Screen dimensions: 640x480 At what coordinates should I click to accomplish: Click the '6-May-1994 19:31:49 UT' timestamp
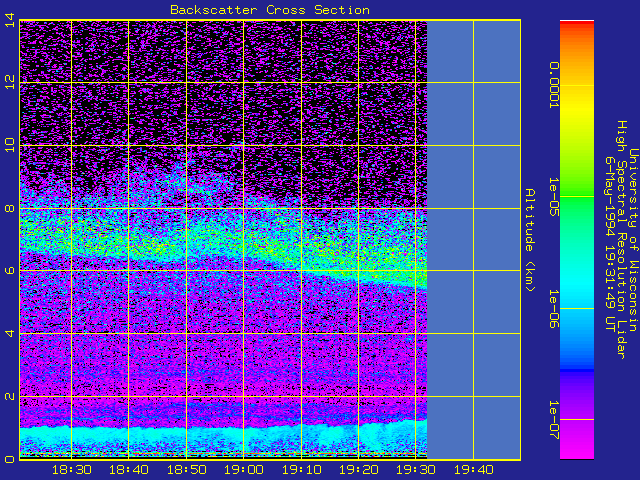point(610,244)
